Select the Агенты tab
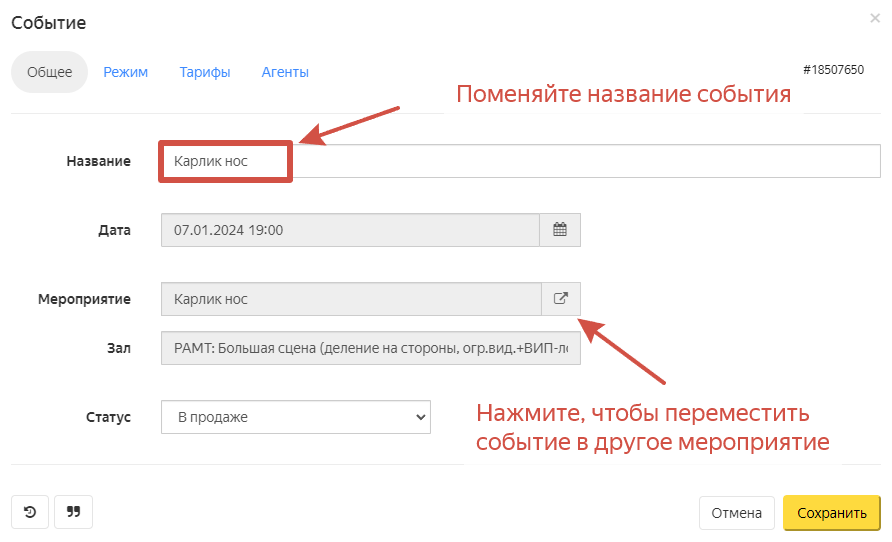 point(285,72)
